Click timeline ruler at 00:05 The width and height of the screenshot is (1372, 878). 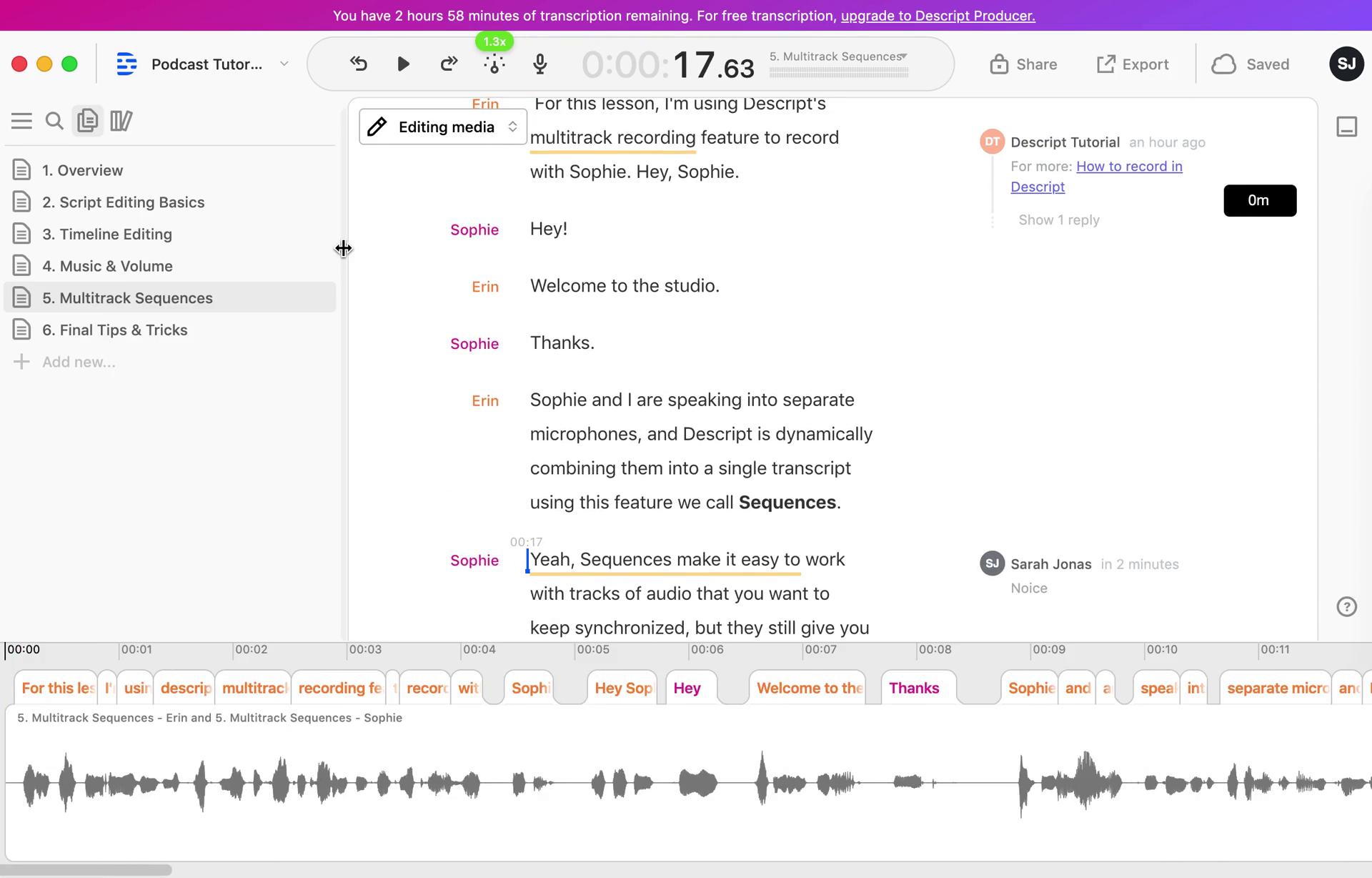[x=593, y=650]
